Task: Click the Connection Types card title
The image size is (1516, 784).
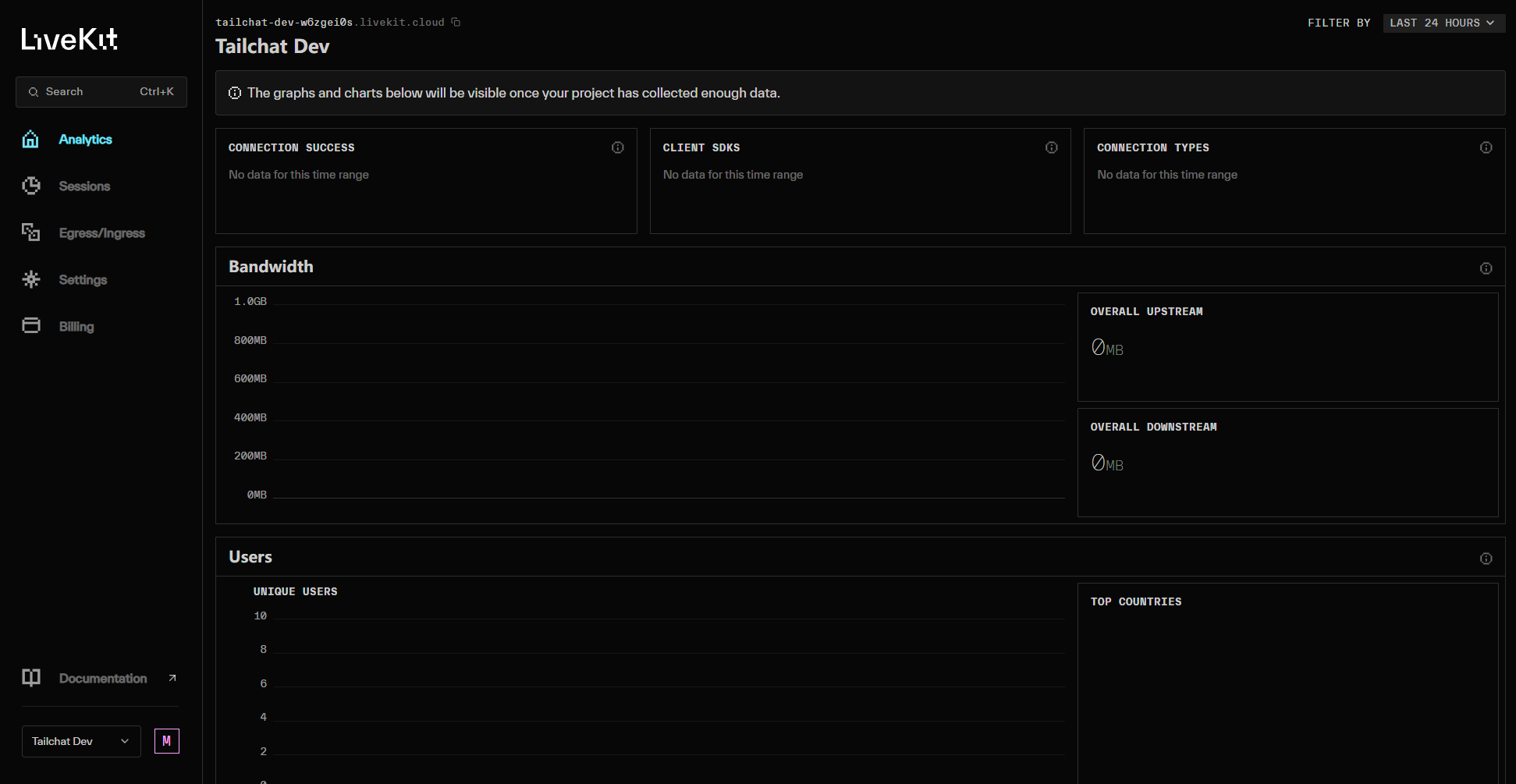Action: click(x=1153, y=147)
